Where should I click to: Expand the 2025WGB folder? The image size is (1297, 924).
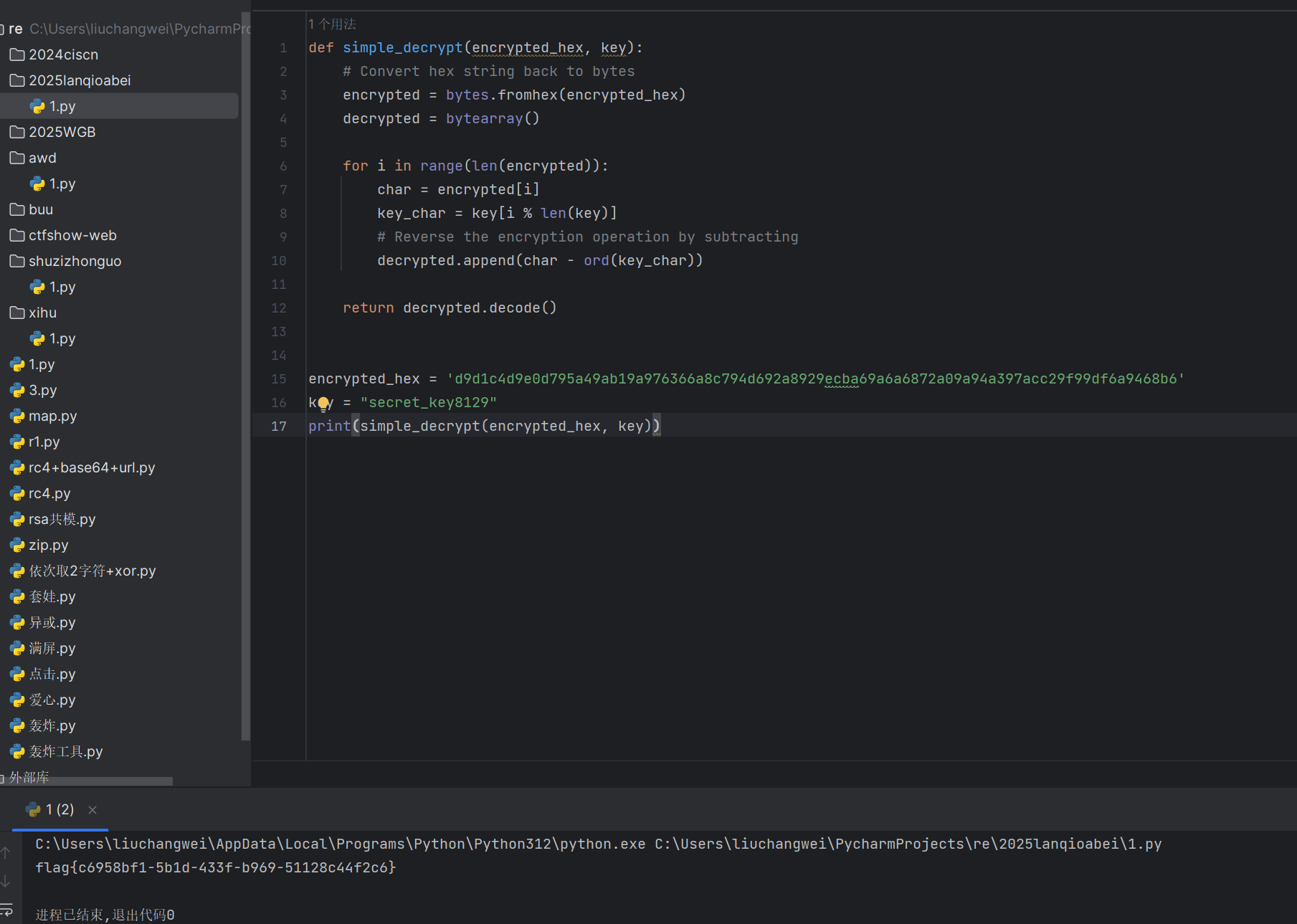click(x=62, y=133)
